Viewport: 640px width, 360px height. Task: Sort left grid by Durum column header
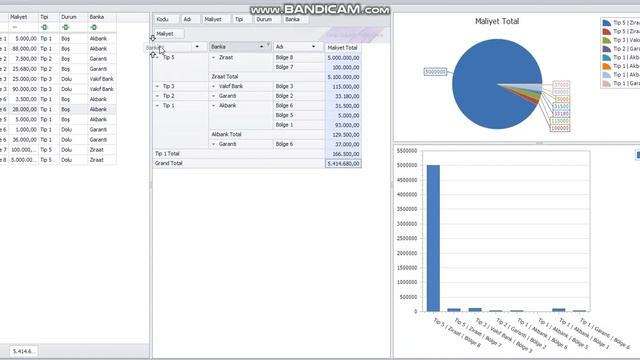click(x=73, y=17)
